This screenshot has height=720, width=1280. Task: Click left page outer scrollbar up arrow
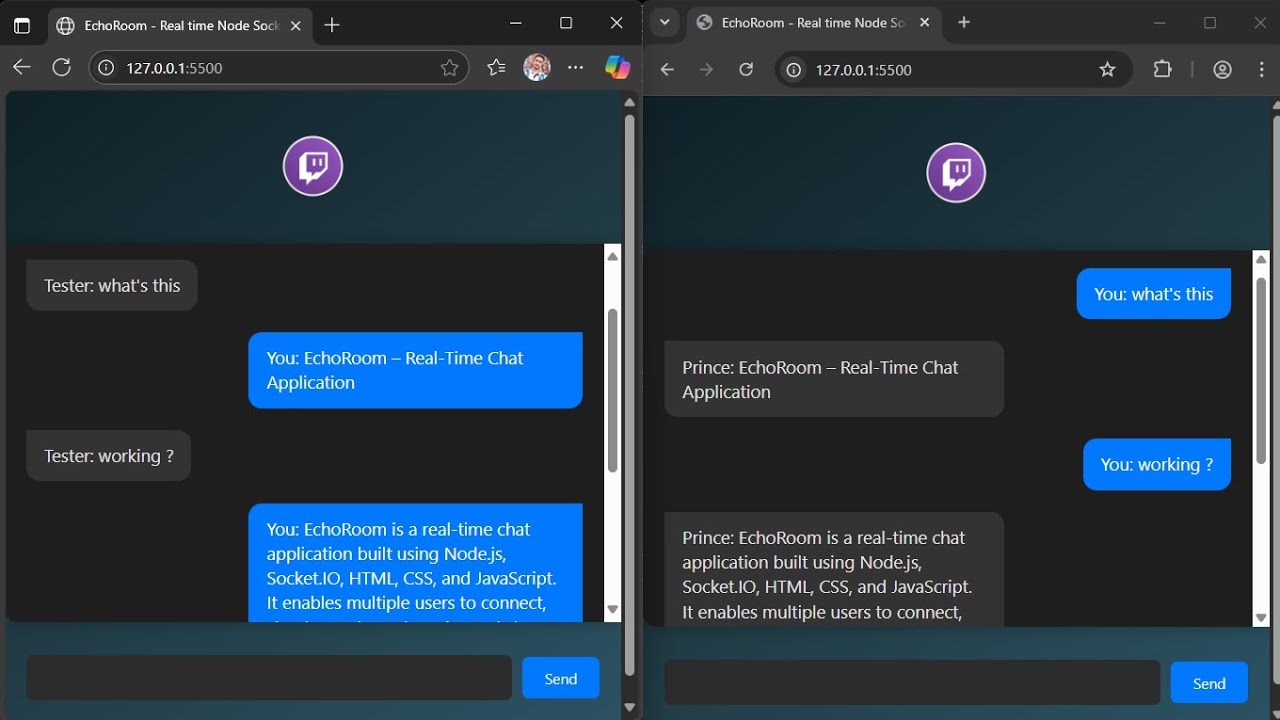coord(629,102)
